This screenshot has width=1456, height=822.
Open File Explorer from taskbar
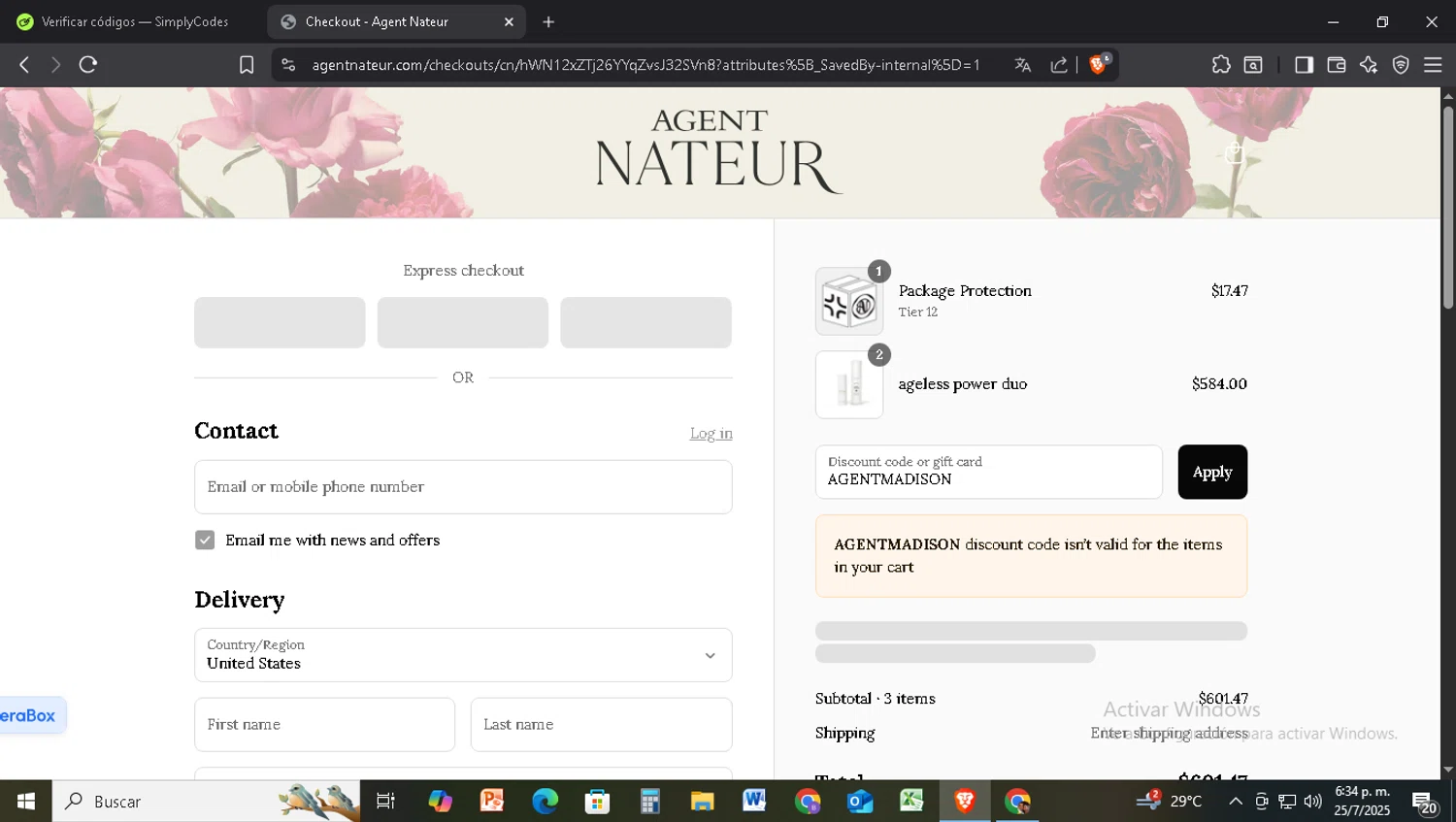702,801
